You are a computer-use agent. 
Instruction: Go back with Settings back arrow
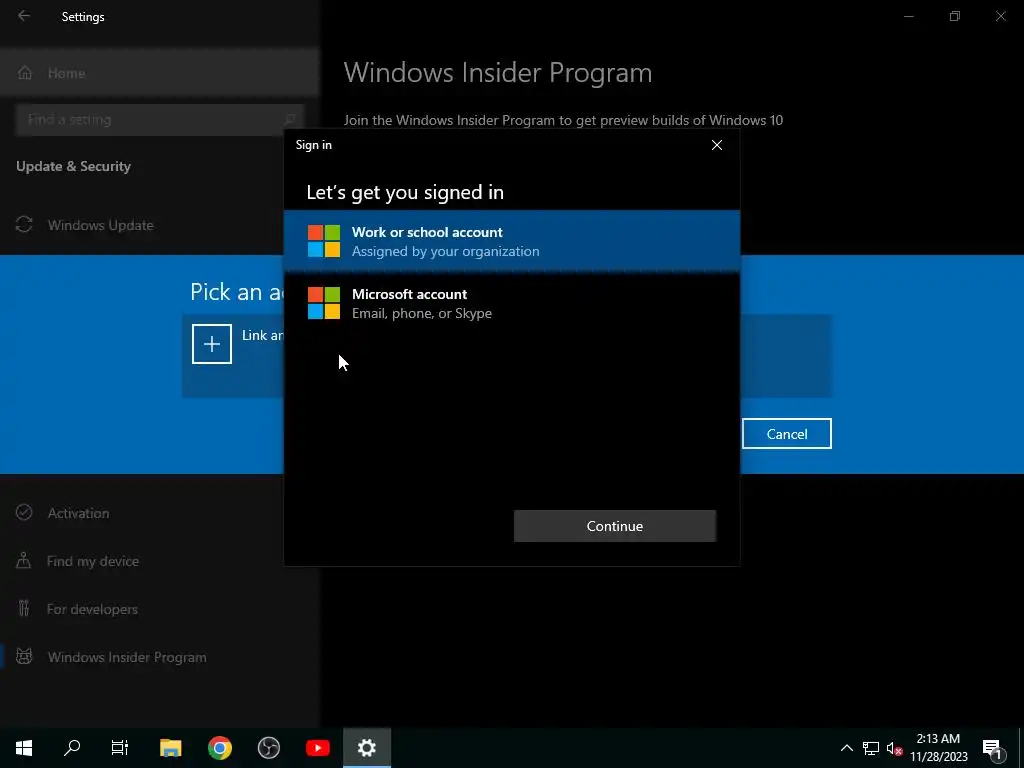(x=24, y=16)
